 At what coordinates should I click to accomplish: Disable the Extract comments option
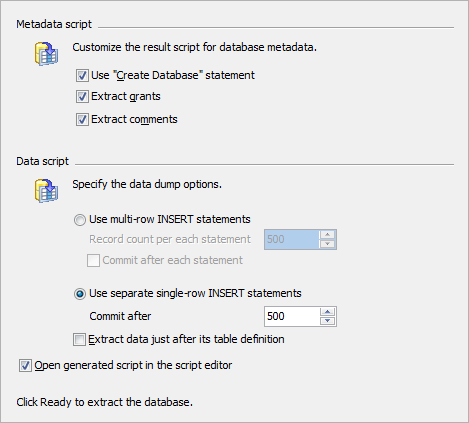coord(82,119)
